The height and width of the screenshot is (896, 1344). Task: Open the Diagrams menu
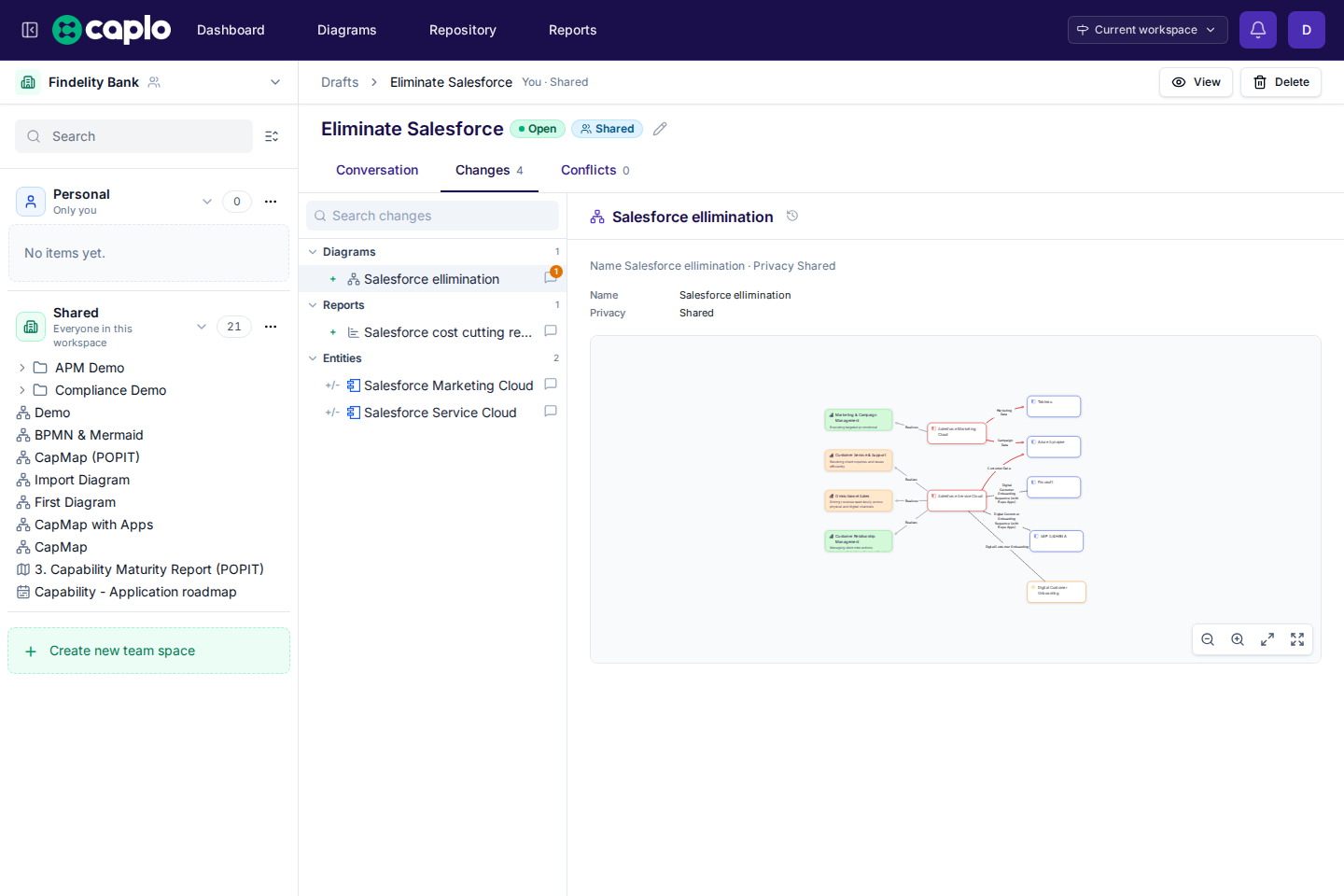pos(347,30)
